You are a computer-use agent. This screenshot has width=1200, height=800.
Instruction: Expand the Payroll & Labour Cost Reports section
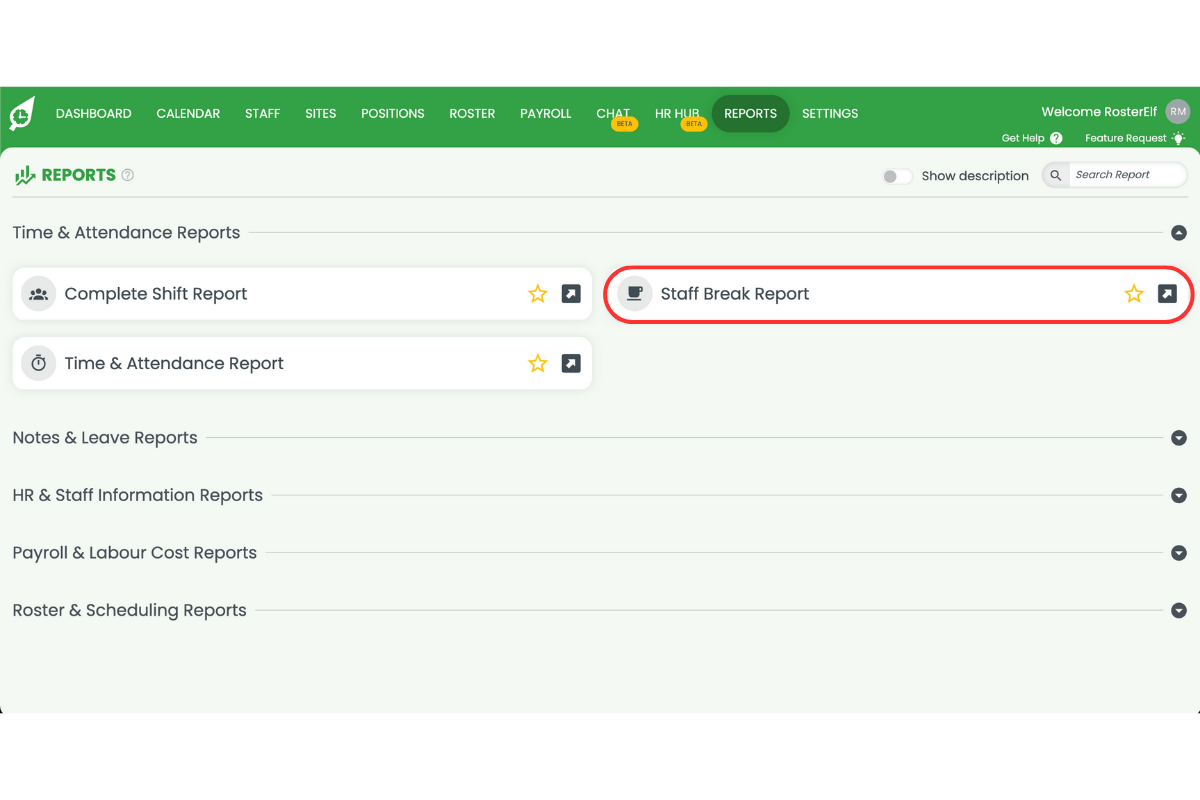coord(1179,552)
